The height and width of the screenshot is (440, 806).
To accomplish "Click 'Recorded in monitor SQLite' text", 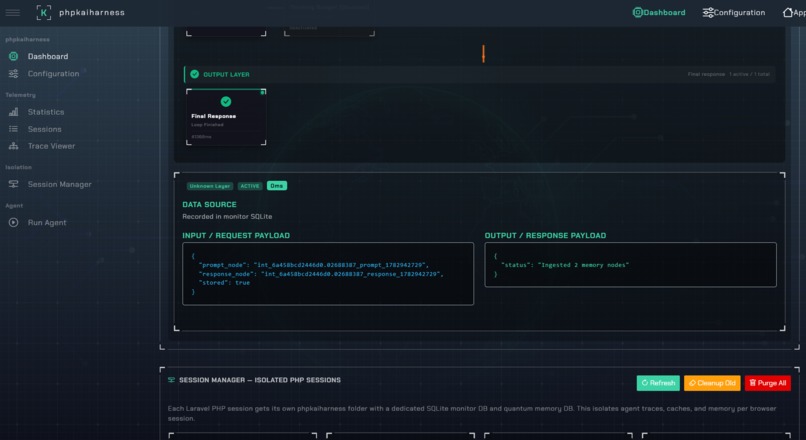I will [227, 216].
